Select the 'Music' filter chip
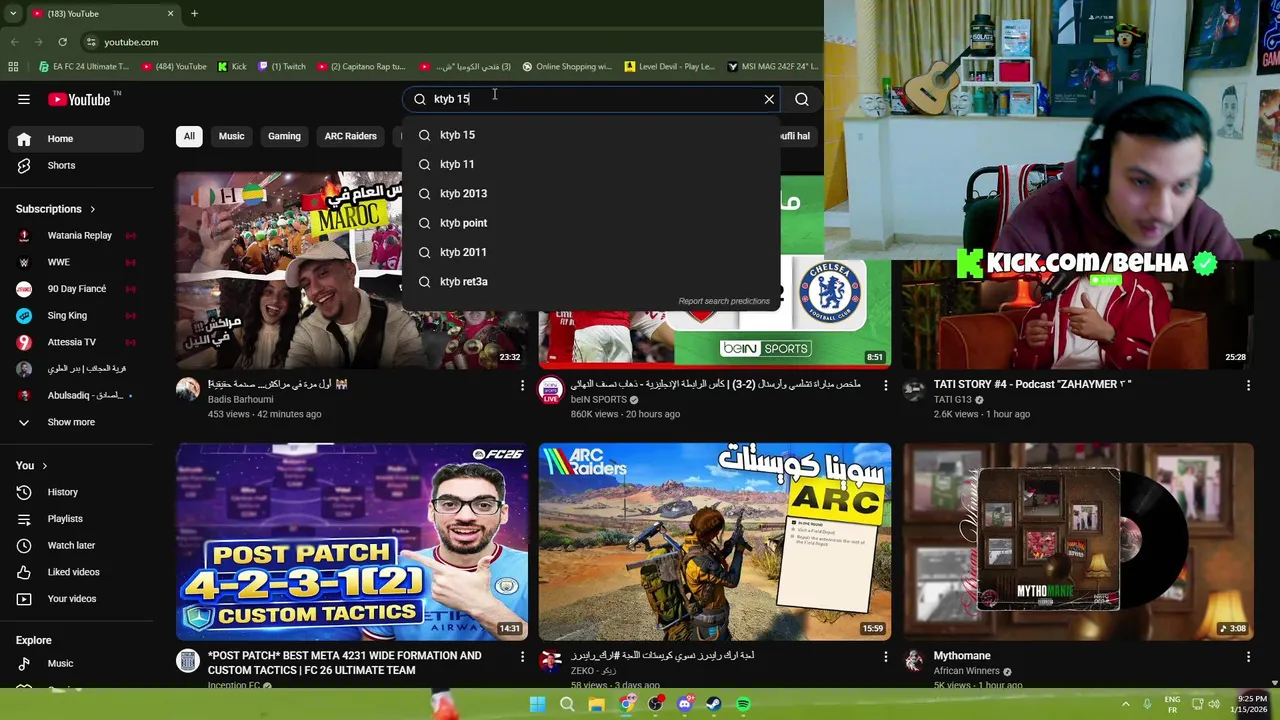The width and height of the screenshot is (1280, 720). coord(231,136)
